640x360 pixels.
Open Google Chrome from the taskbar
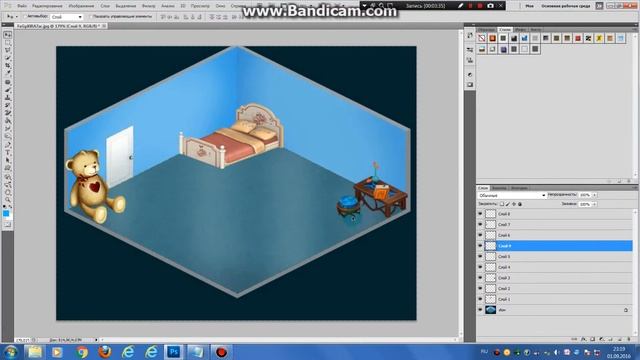(82, 352)
